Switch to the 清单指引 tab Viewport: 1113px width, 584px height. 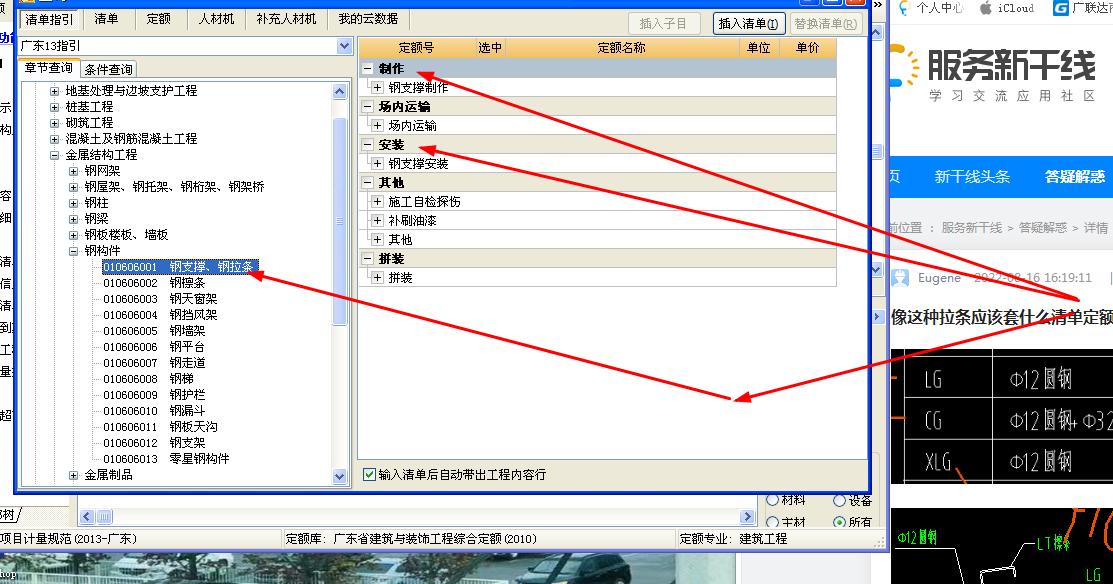point(49,19)
